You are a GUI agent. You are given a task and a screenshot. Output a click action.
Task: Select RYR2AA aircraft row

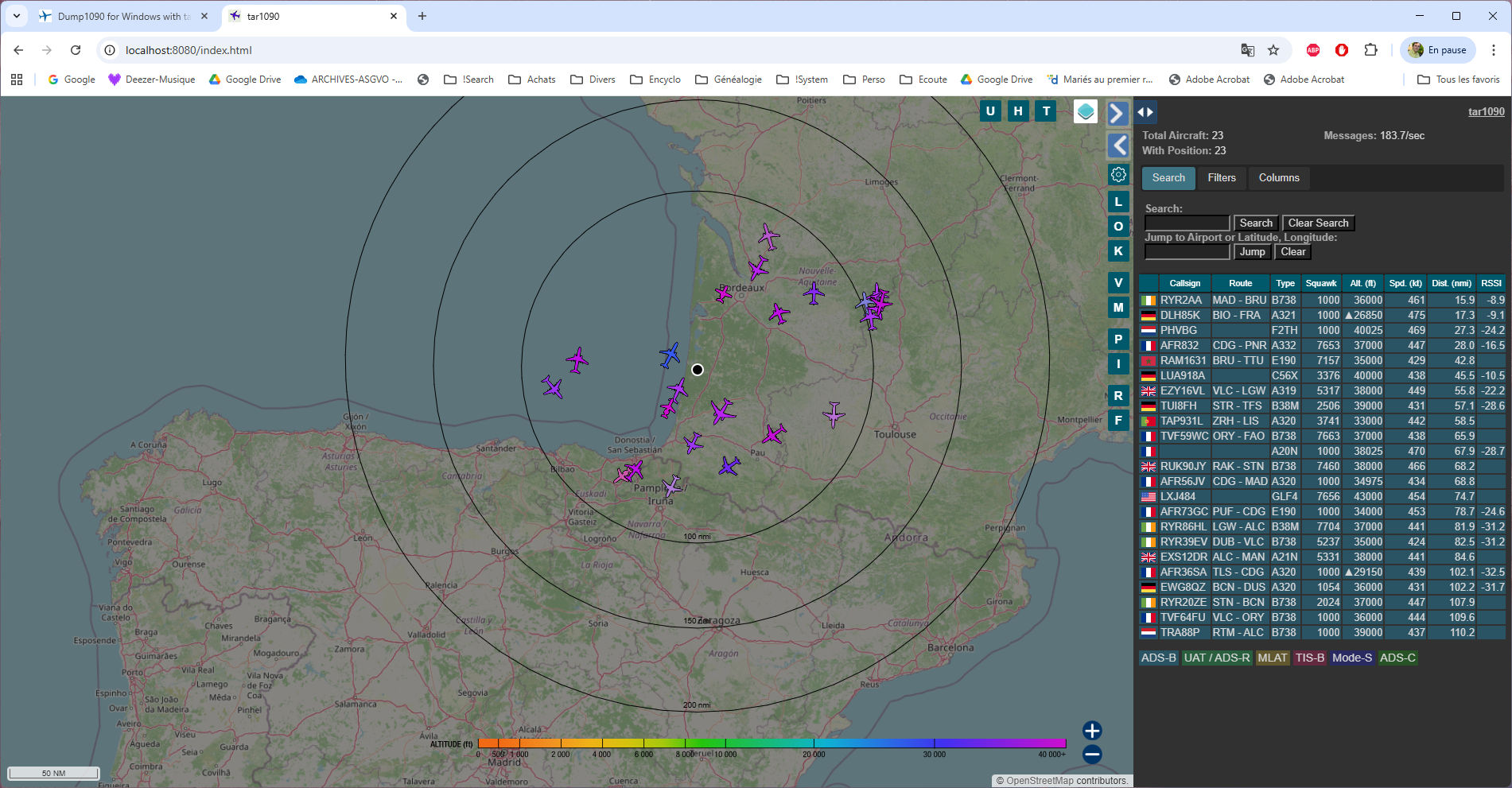click(1322, 301)
